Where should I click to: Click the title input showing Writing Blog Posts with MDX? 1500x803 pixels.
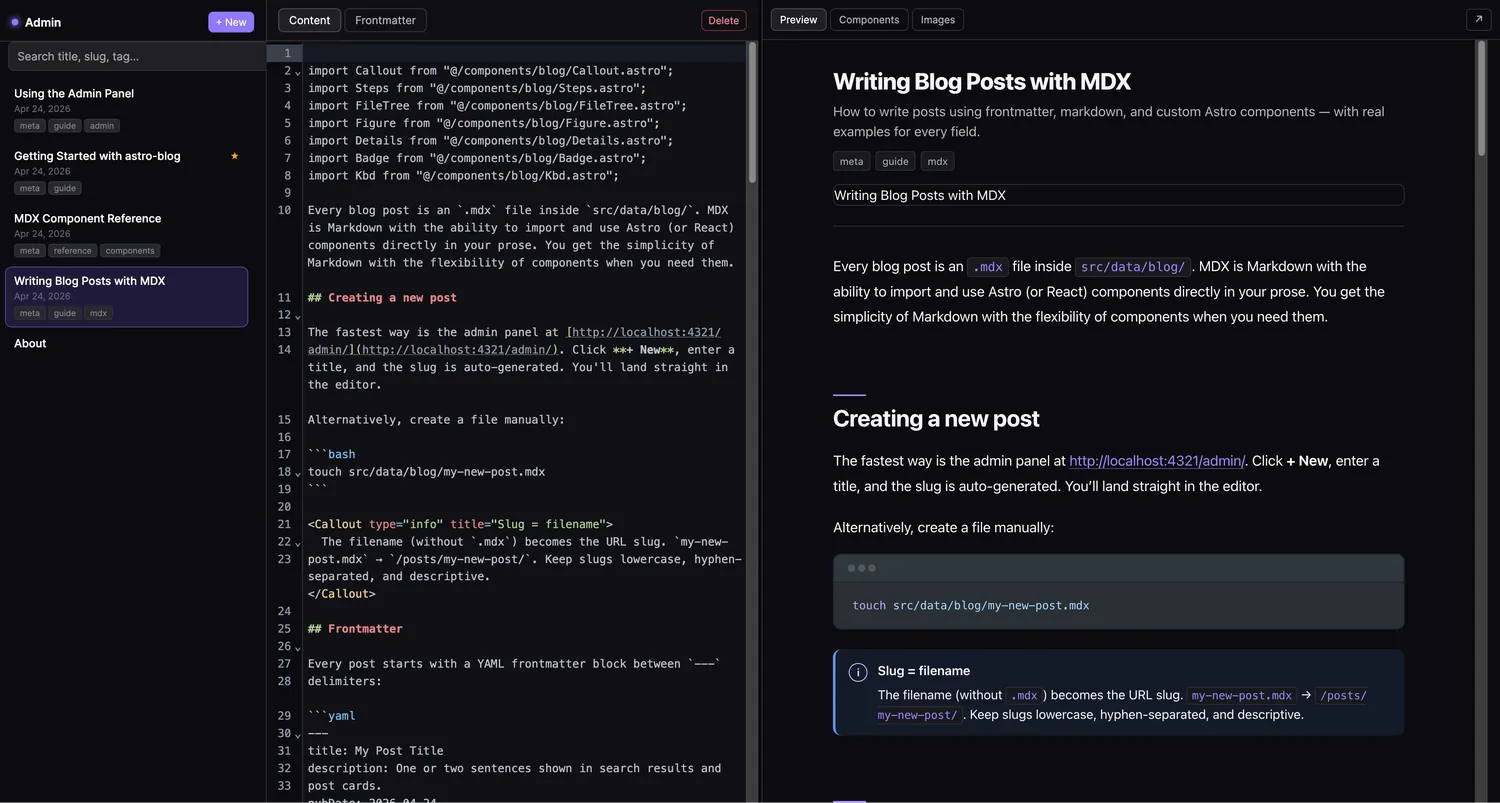[1117, 195]
